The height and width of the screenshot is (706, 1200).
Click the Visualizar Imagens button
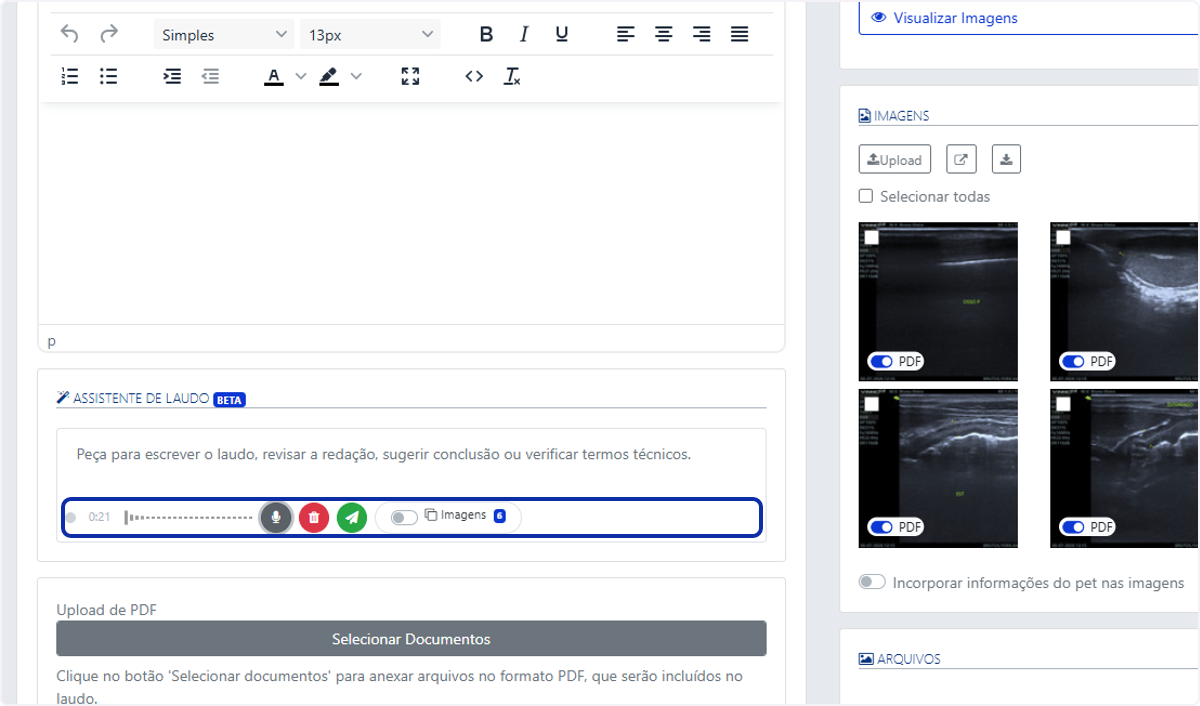(x=1029, y=18)
